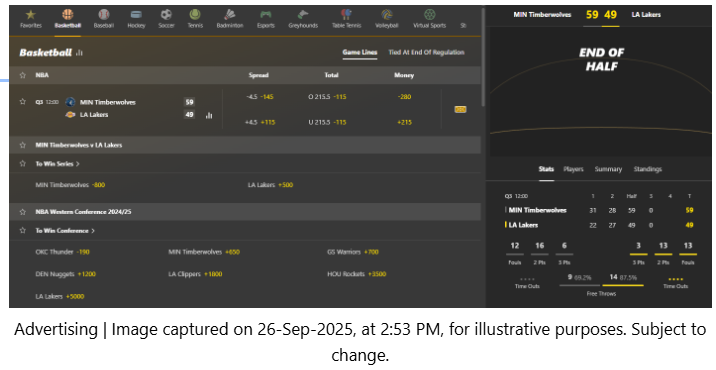Pick LA Lakers +5000 to win conference

tap(60, 296)
